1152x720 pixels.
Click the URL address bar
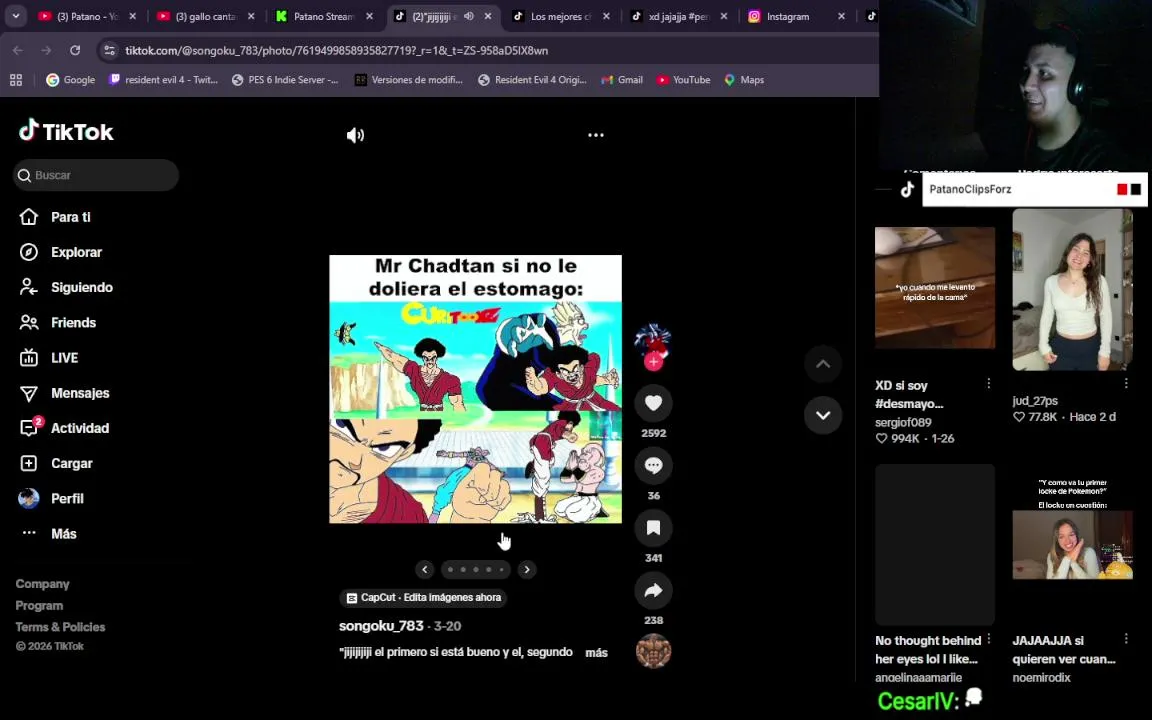[489, 50]
